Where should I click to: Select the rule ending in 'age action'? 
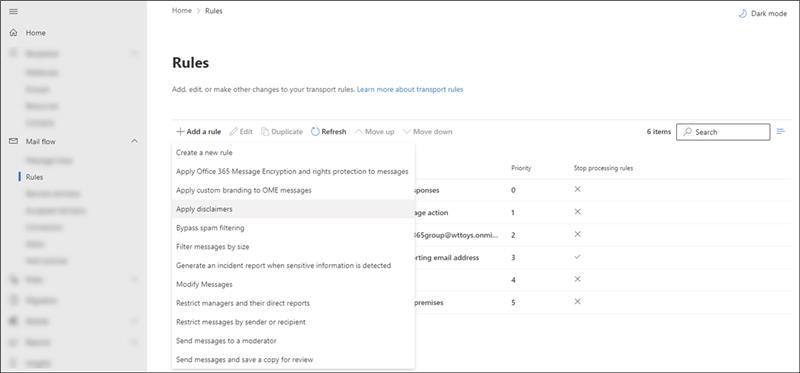[432, 213]
